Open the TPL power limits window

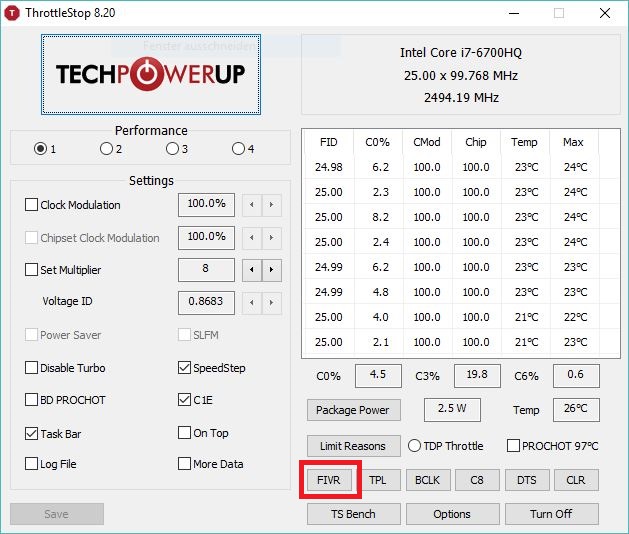click(377, 480)
